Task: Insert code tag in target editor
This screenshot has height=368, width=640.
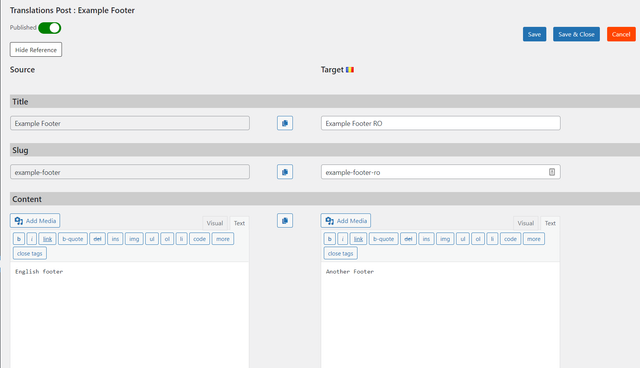Action: point(511,239)
